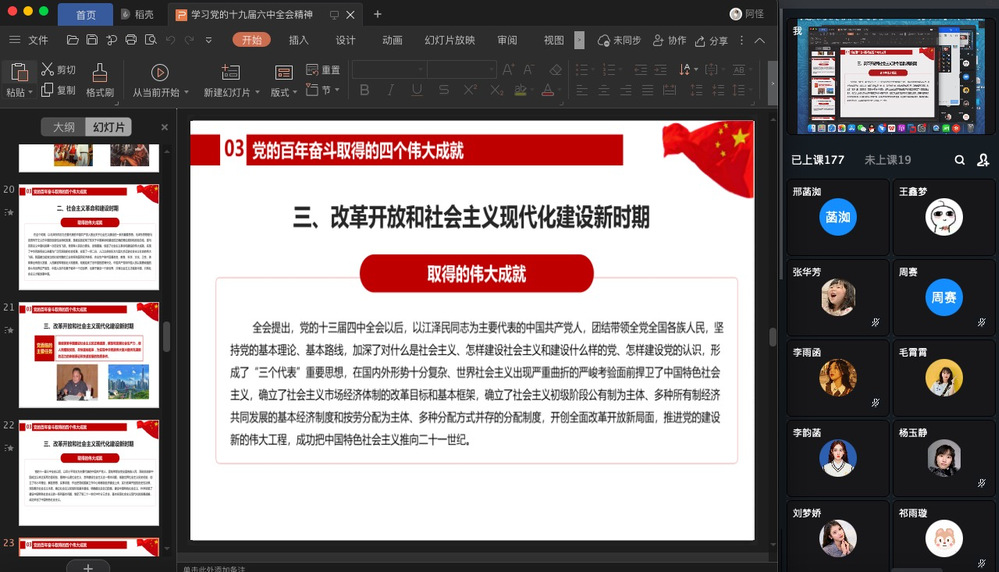Open the Animation (动画) ribbon tab

(x=392, y=40)
